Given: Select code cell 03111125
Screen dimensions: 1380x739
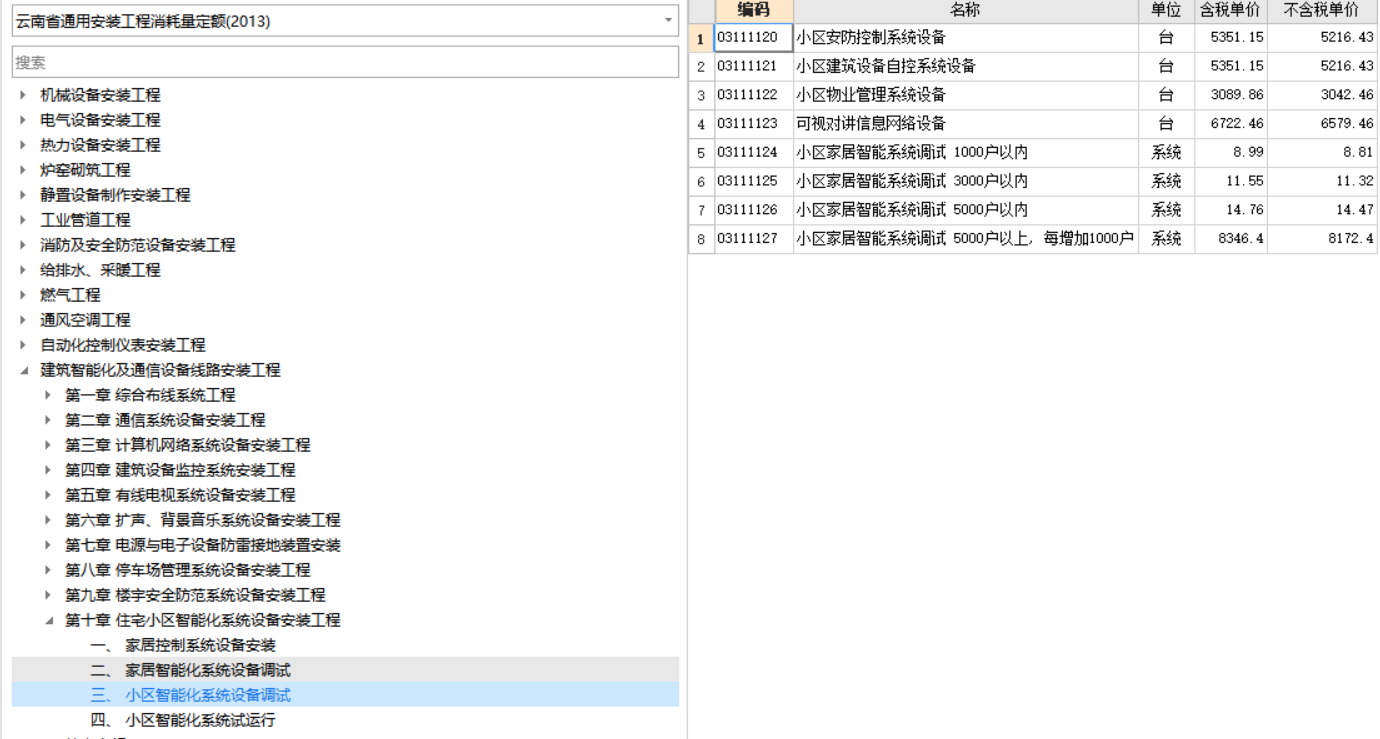Looking at the screenshot, I should pyautogui.click(x=754, y=181).
